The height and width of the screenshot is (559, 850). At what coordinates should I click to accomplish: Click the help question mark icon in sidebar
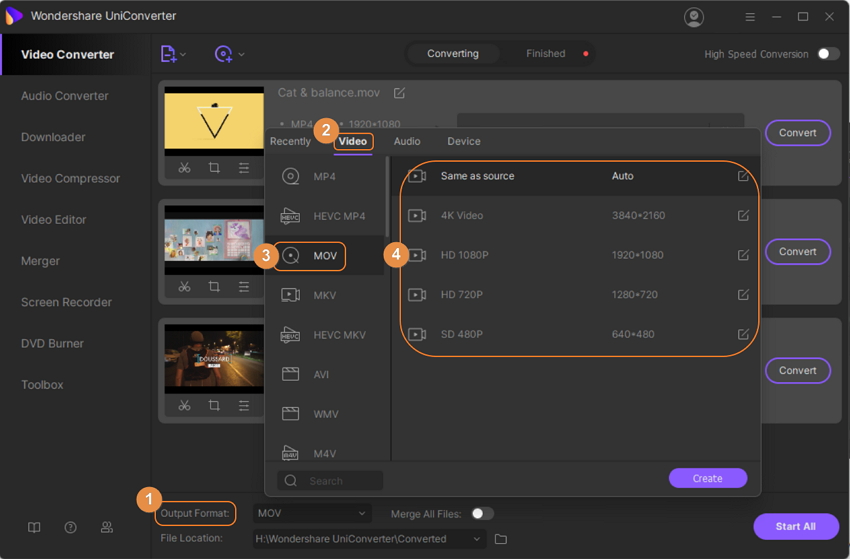point(70,527)
